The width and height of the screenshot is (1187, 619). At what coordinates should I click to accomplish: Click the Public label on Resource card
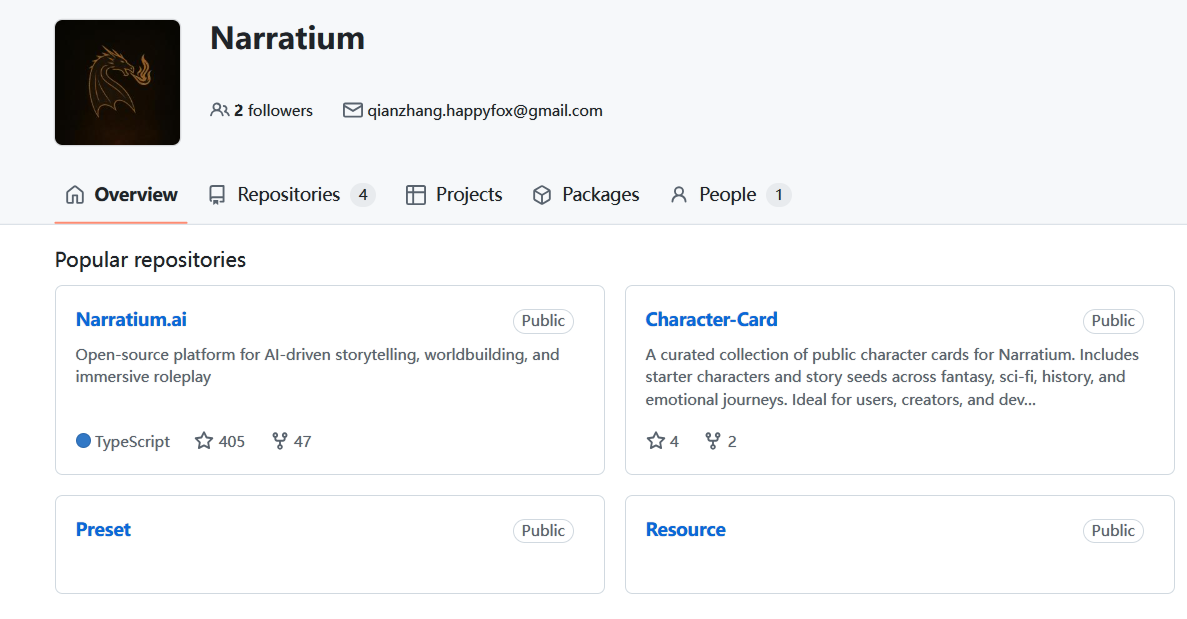(x=1114, y=530)
